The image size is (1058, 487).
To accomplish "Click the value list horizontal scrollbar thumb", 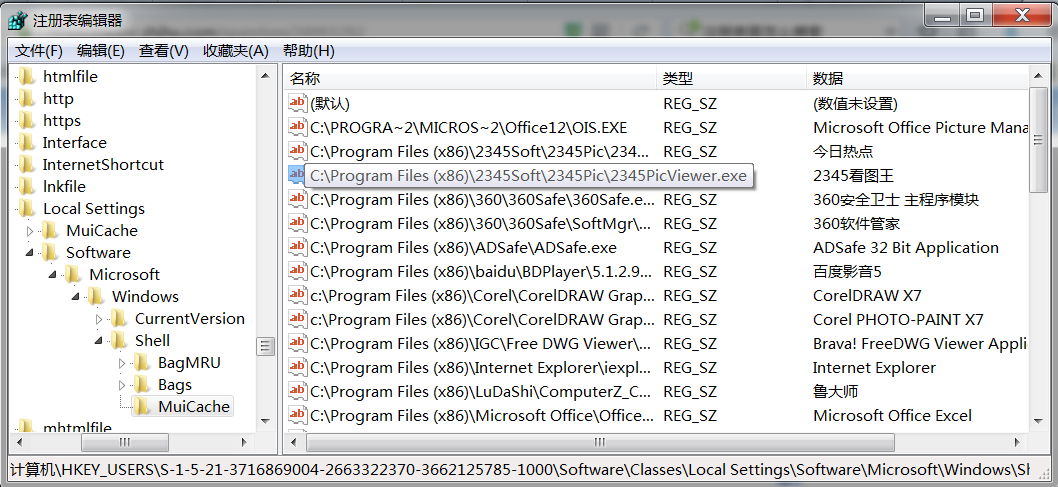I will click(600, 442).
